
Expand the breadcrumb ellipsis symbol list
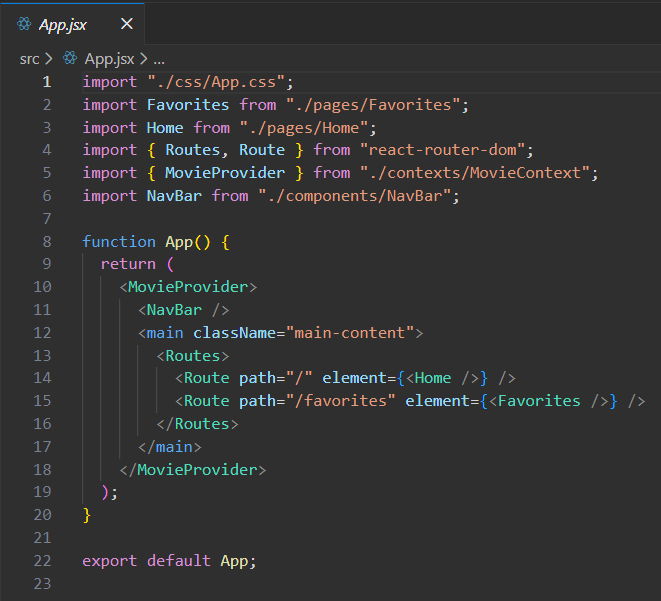(158, 59)
